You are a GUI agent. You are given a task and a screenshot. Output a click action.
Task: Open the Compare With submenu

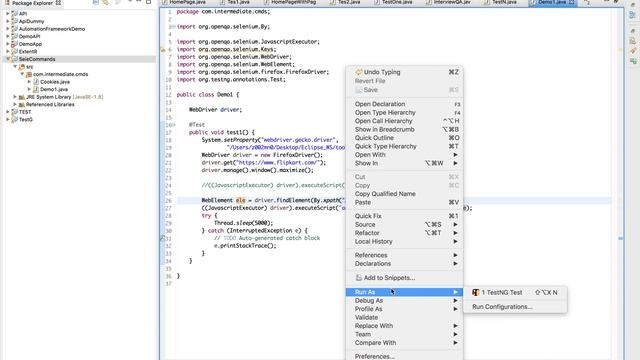(404, 343)
